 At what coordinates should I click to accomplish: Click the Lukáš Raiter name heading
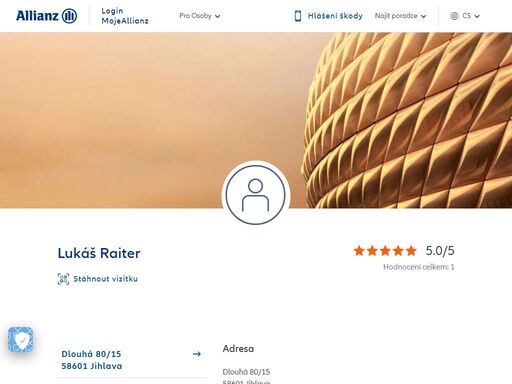(x=99, y=253)
